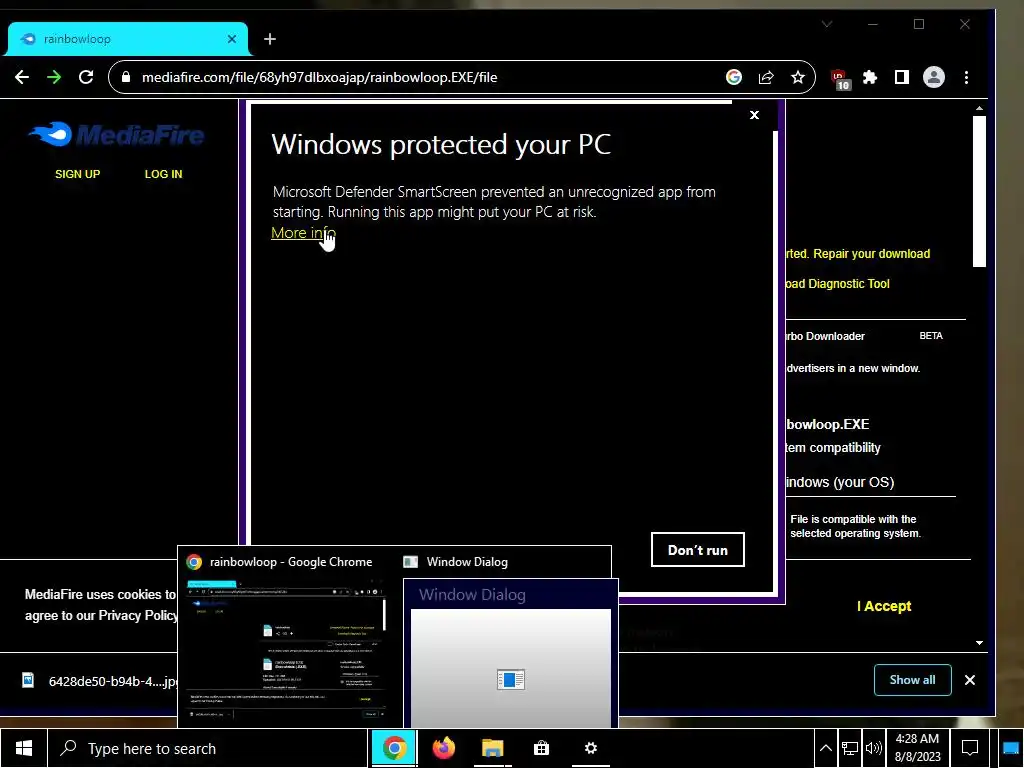Click the page scrollbar down arrow
Image resolution: width=1024 pixels, height=768 pixels.
(979, 643)
